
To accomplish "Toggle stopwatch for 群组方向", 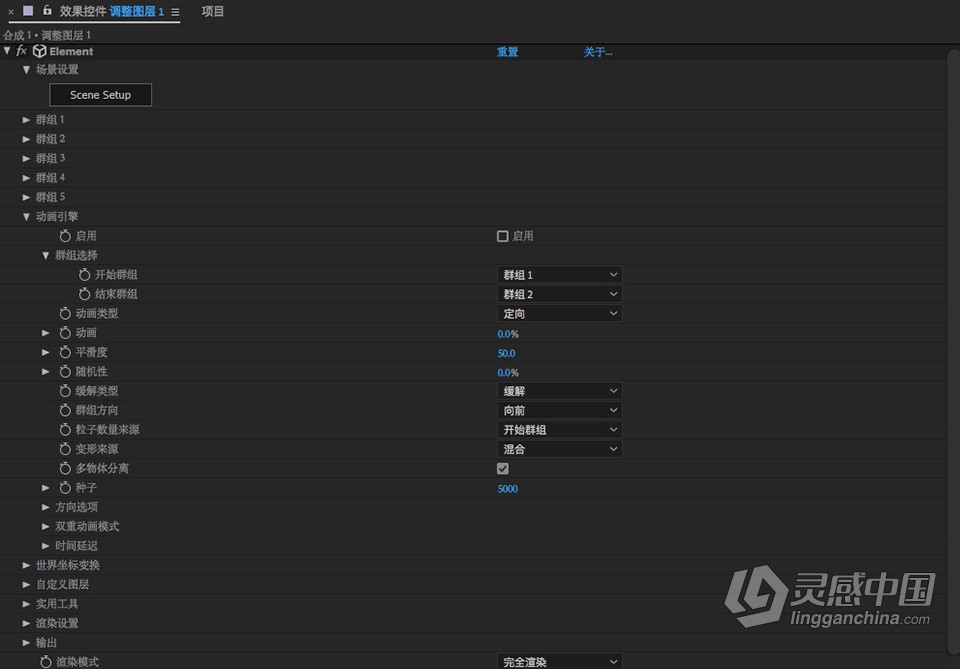I will point(66,410).
